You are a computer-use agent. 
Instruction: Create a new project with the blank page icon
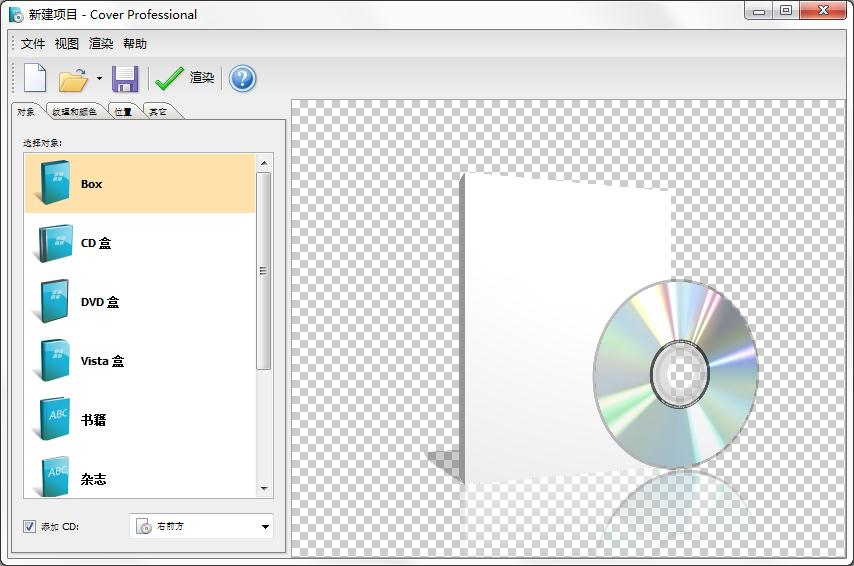tap(35, 78)
